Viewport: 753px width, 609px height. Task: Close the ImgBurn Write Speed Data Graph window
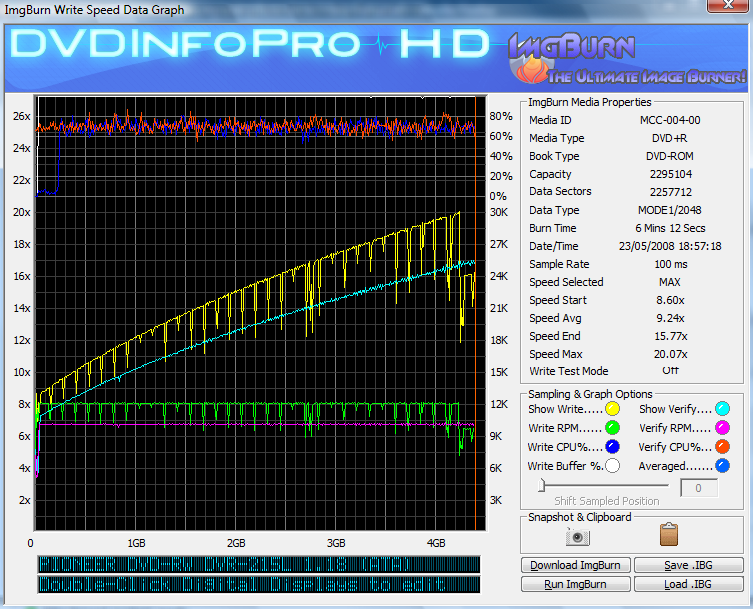[x=728, y=5]
